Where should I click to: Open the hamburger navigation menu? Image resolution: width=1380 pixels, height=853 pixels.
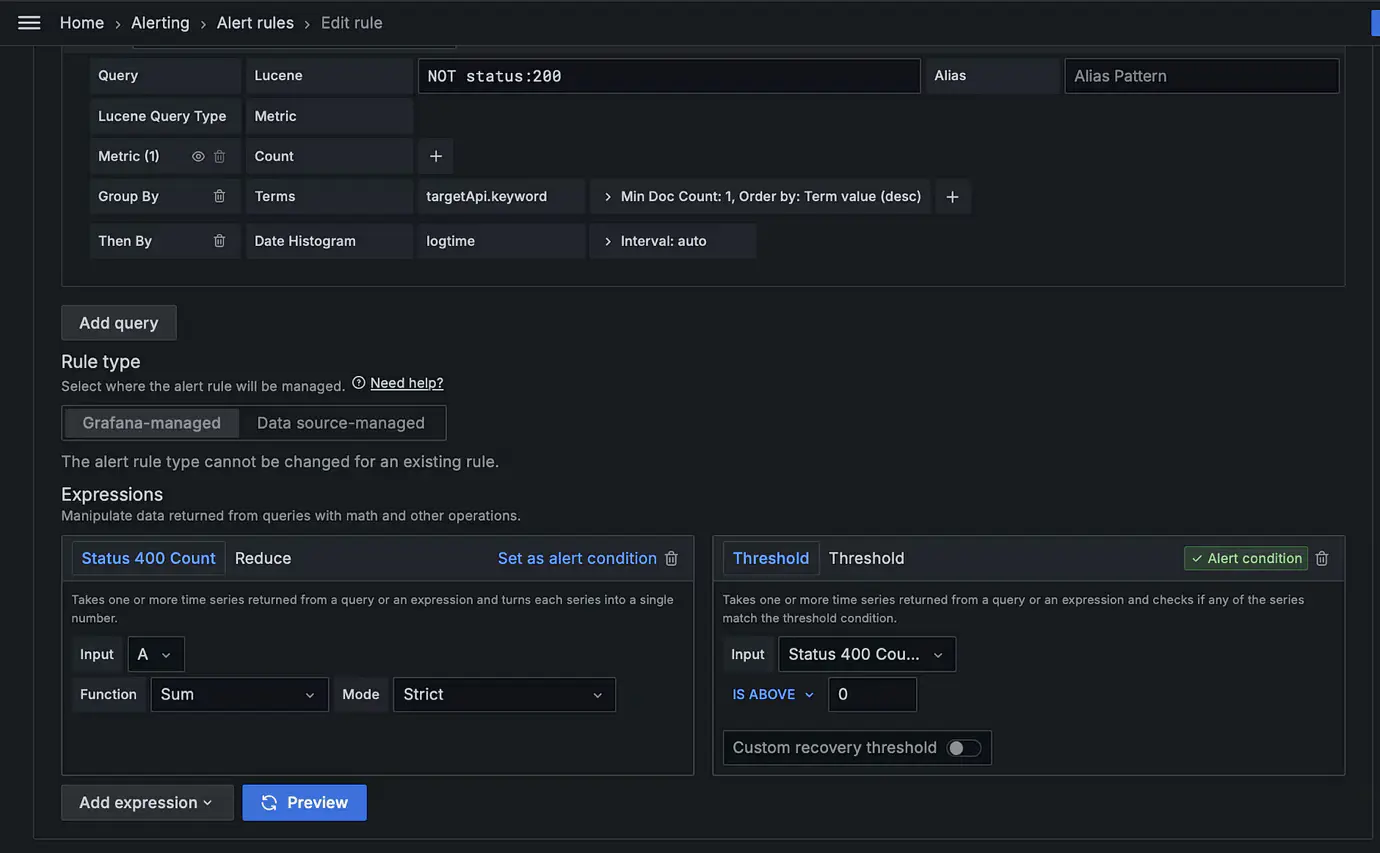click(29, 22)
